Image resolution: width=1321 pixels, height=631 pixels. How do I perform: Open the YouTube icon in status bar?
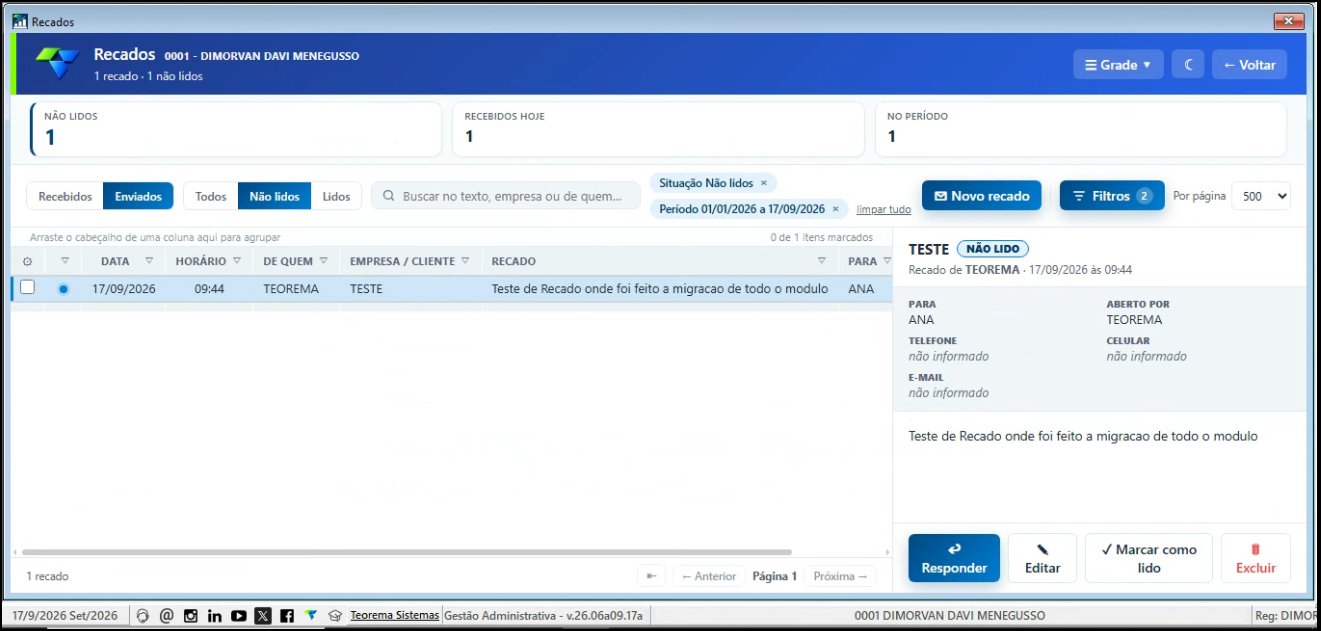(239, 616)
